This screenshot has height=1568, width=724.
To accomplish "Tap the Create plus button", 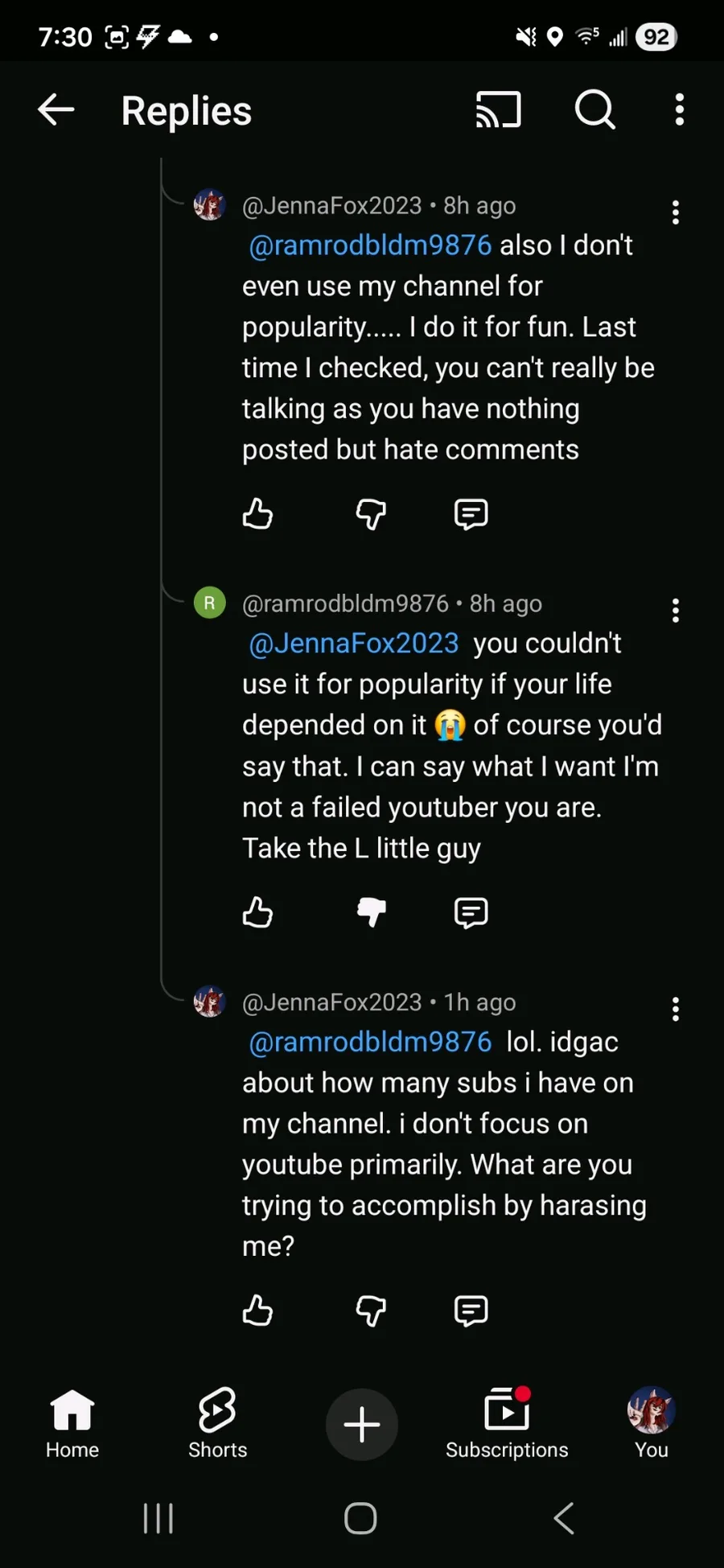I will (x=362, y=1425).
